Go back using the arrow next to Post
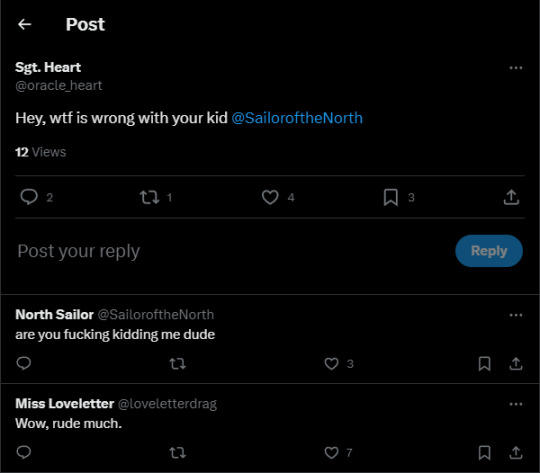The width and height of the screenshot is (540, 473). (x=24, y=24)
